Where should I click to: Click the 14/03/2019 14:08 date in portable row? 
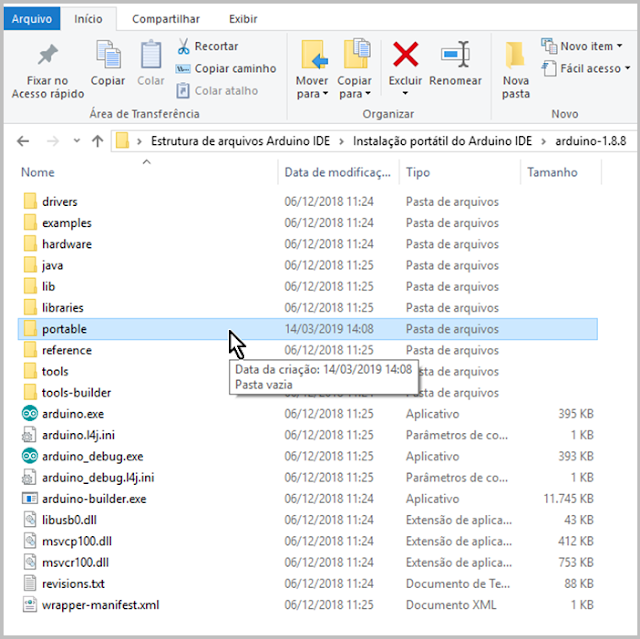point(329,329)
